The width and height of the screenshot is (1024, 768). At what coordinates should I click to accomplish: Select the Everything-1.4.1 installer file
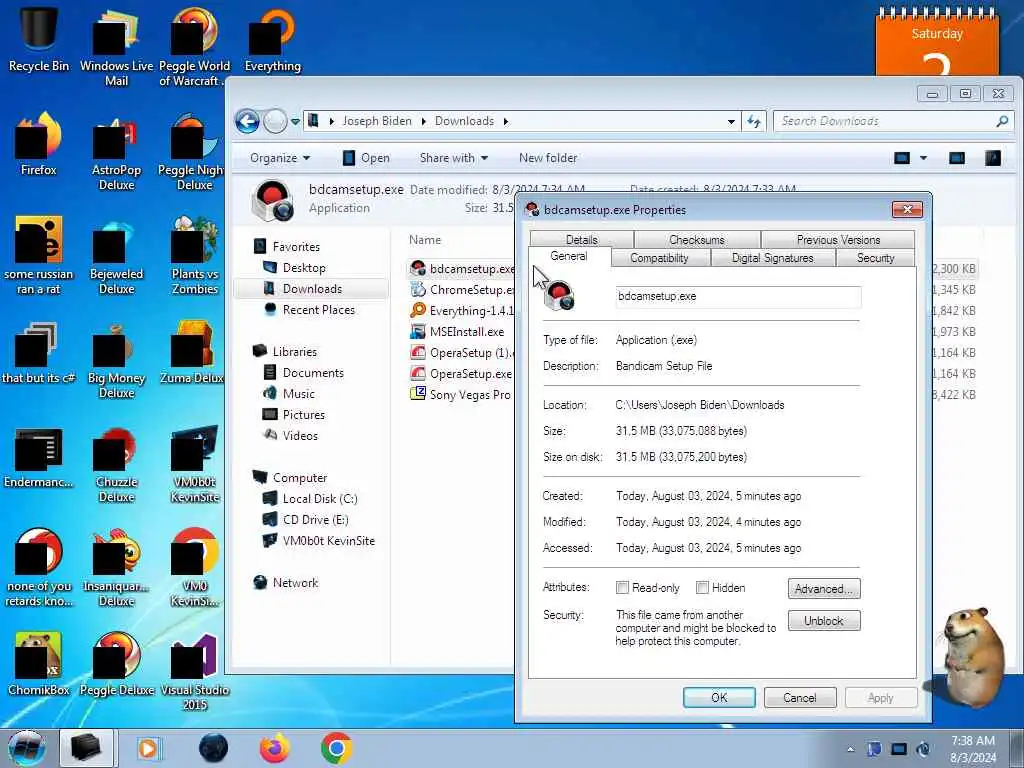(464, 311)
